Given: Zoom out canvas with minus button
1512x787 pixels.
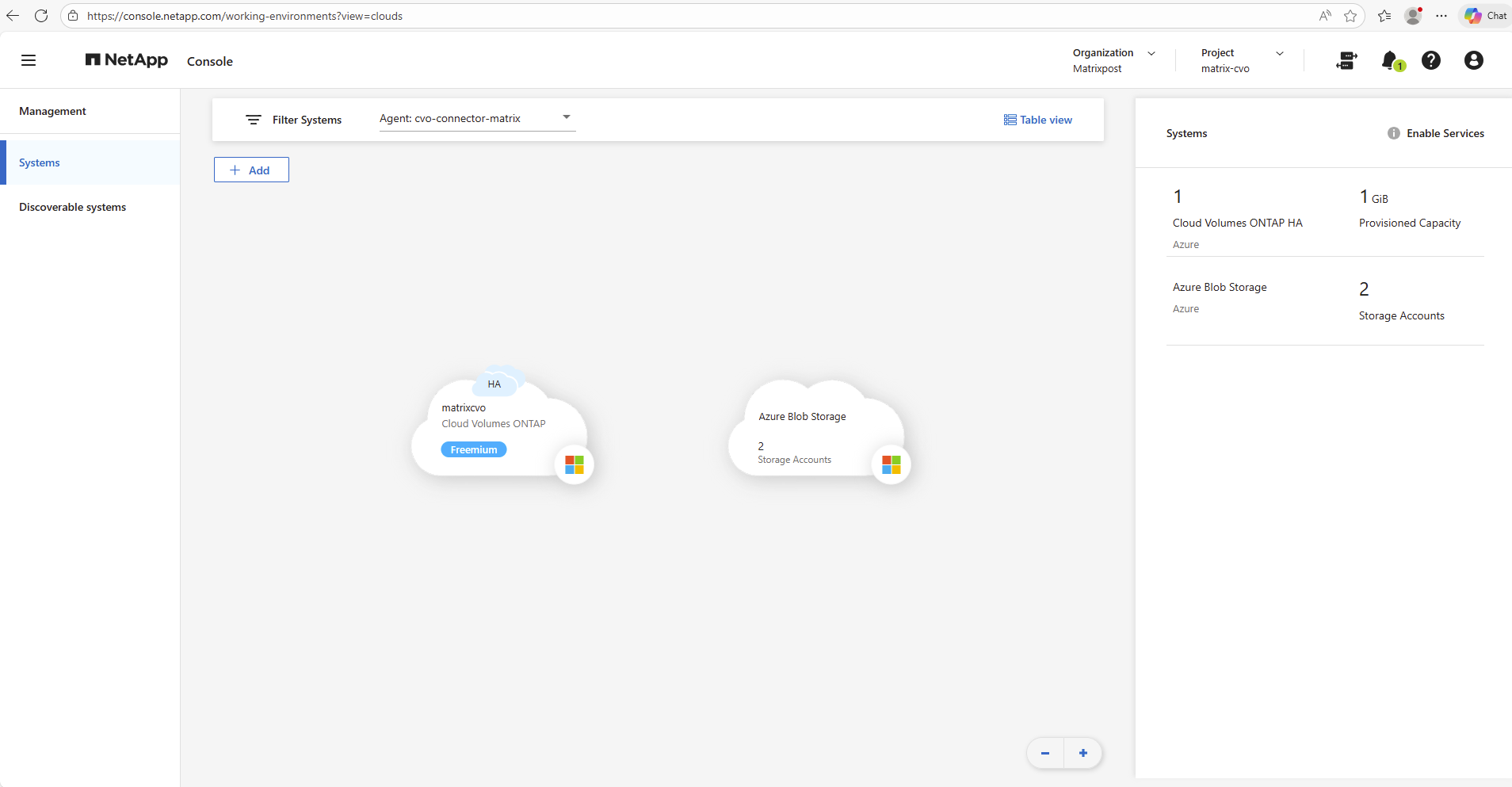Looking at the screenshot, I should pos(1045,753).
